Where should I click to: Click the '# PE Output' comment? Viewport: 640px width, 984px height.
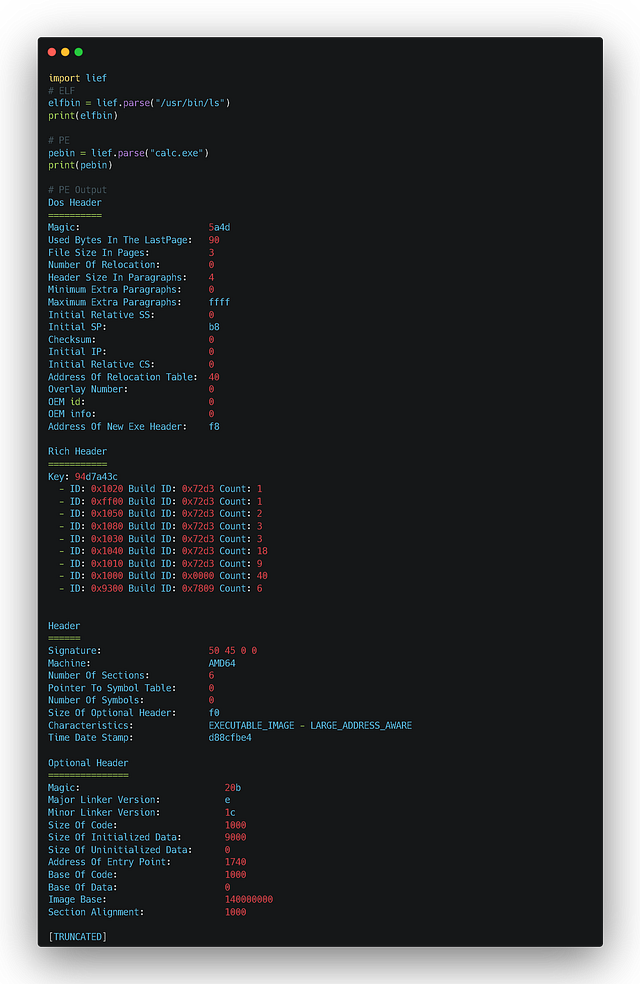[x=77, y=190]
